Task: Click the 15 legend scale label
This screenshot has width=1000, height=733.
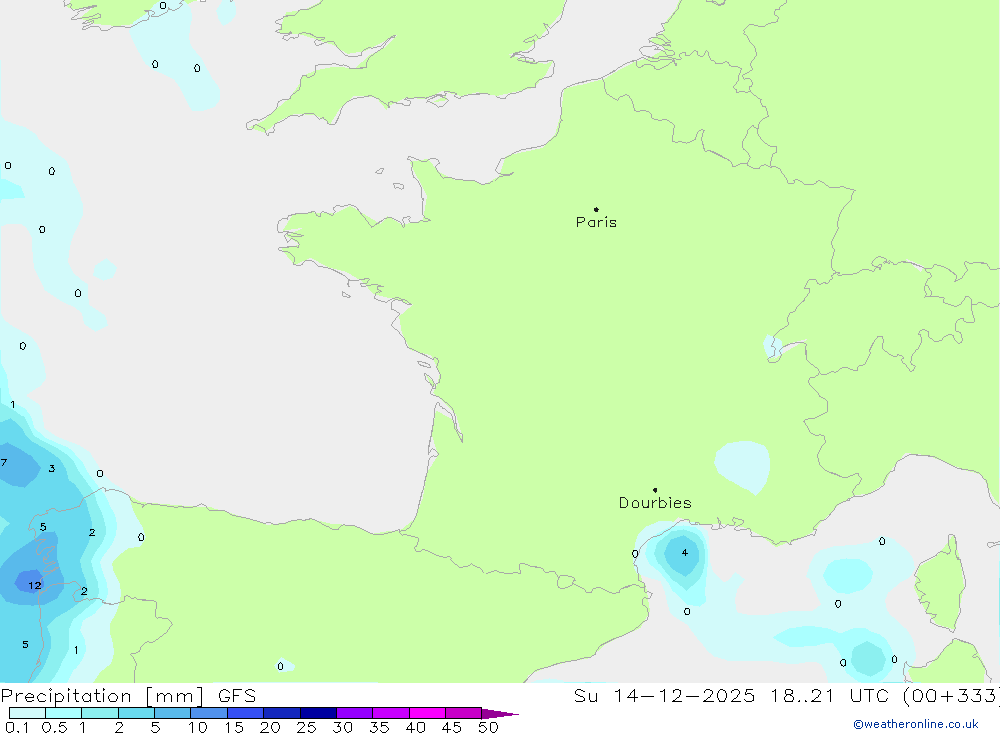Action: click(234, 727)
